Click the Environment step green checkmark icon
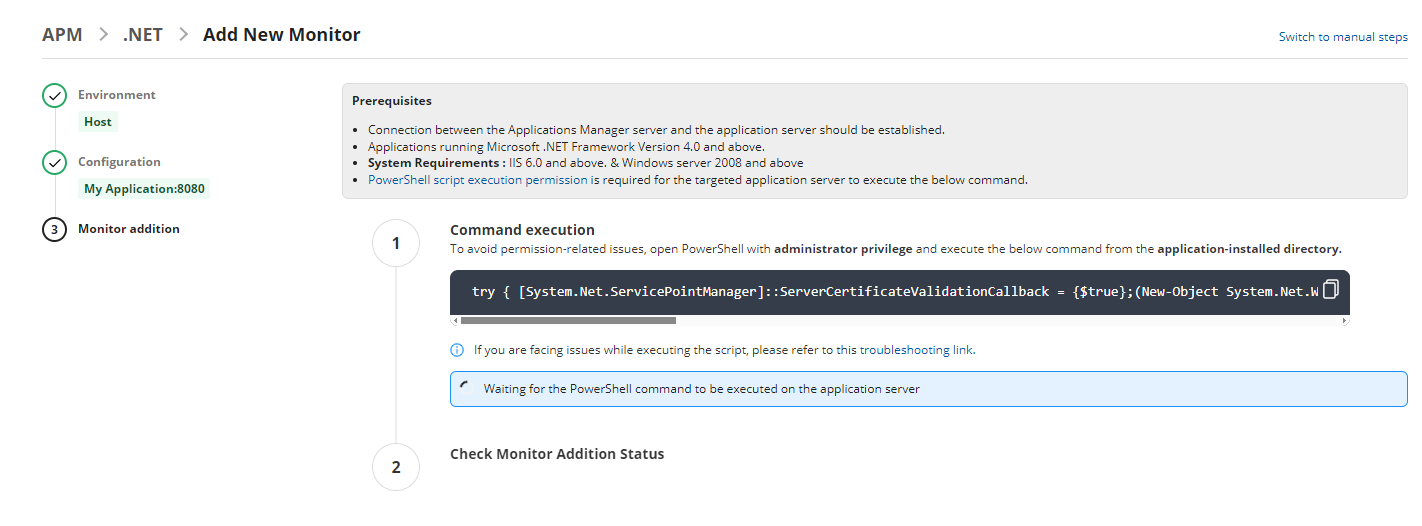 54,96
